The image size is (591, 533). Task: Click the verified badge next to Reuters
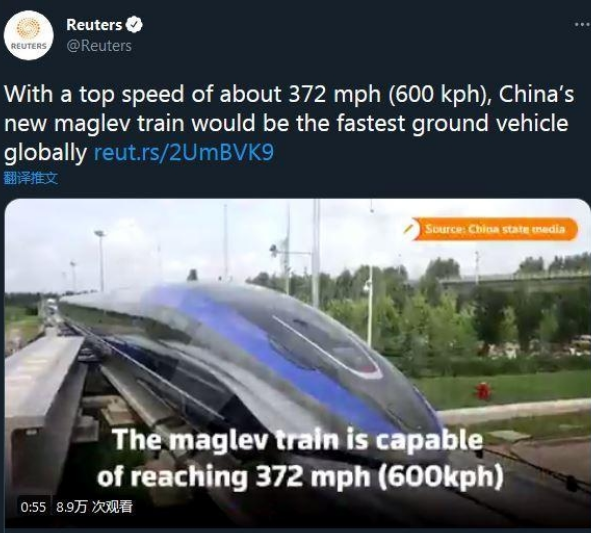coord(134,25)
